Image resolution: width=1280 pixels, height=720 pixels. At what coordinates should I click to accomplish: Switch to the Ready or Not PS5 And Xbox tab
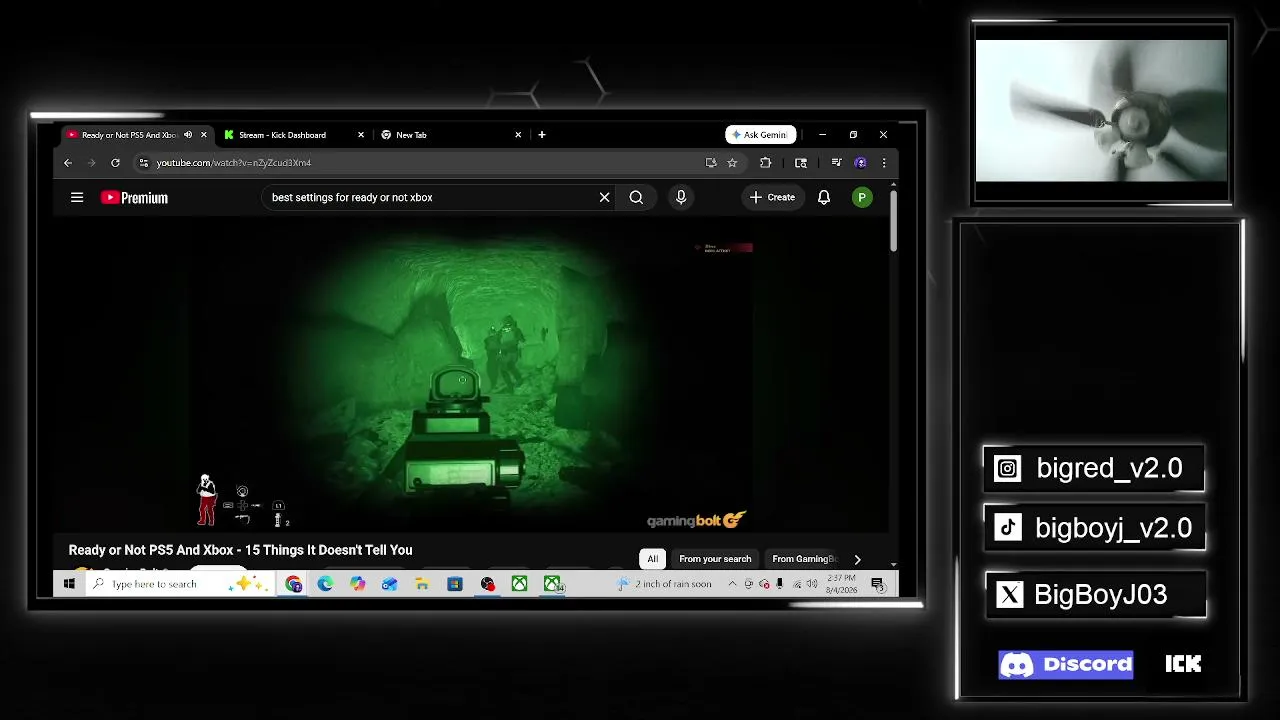137,135
